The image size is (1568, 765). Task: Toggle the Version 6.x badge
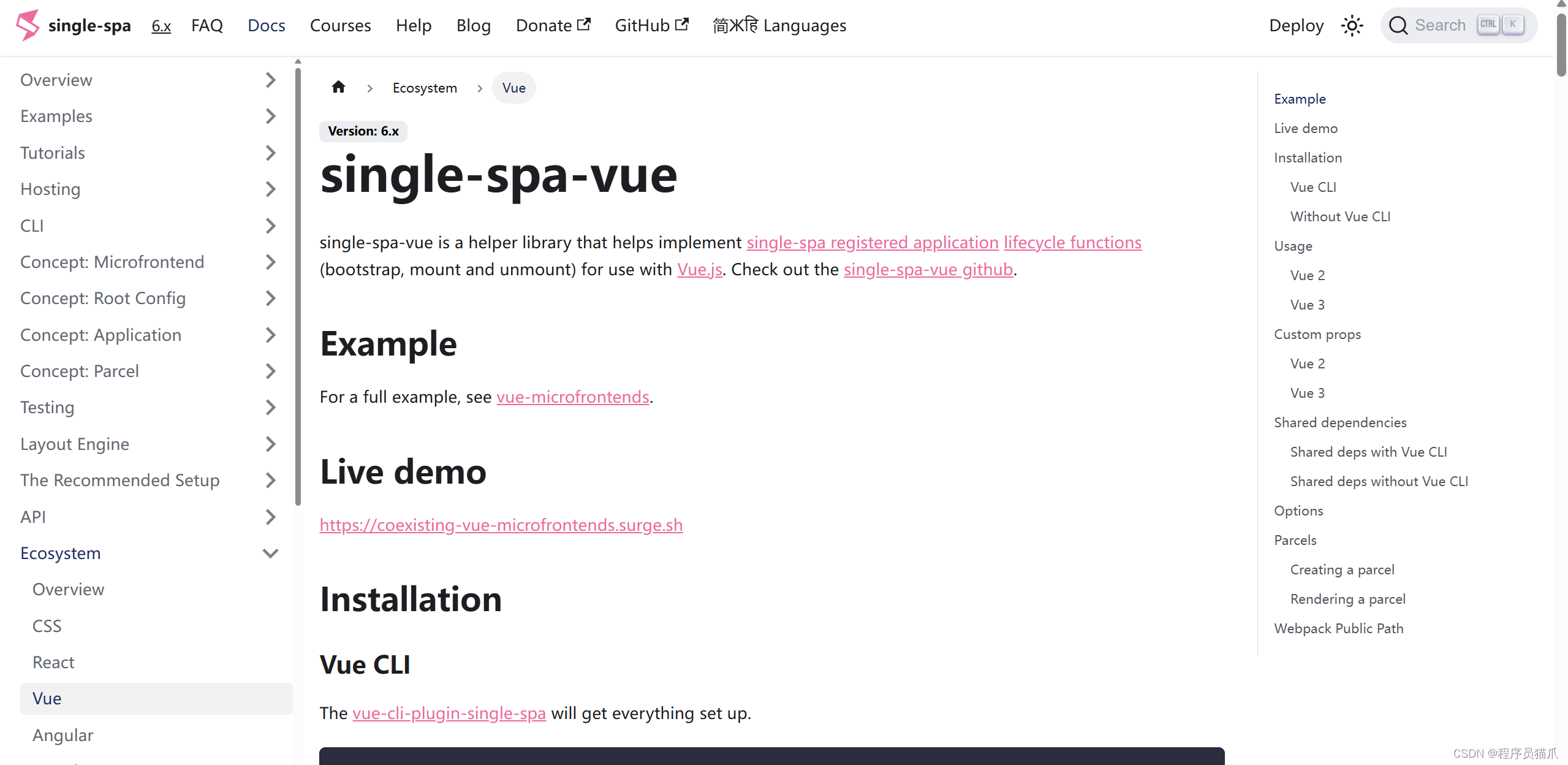pyautogui.click(x=363, y=131)
